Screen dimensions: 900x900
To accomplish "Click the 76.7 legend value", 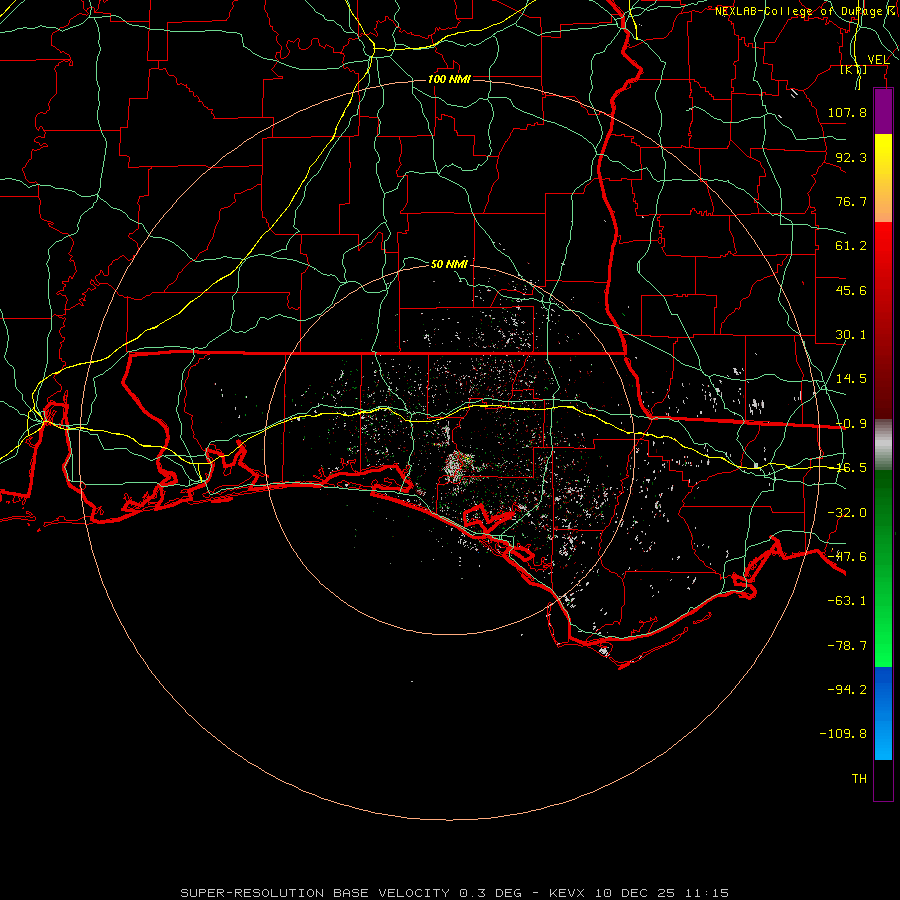I will (851, 201).
